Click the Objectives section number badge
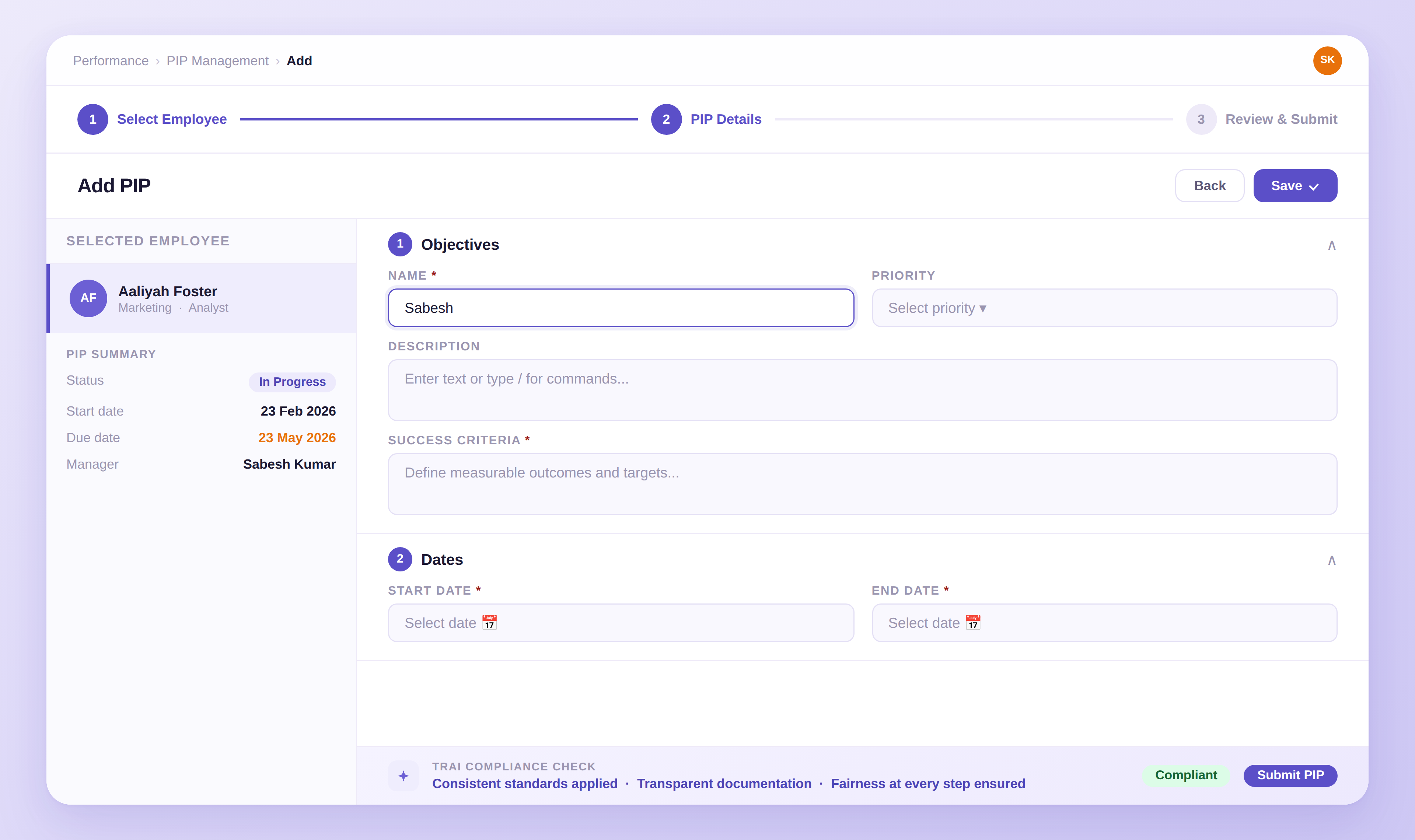Viewport: 1415px width, 840px height. pyautogui.click(x=399, y=244)
